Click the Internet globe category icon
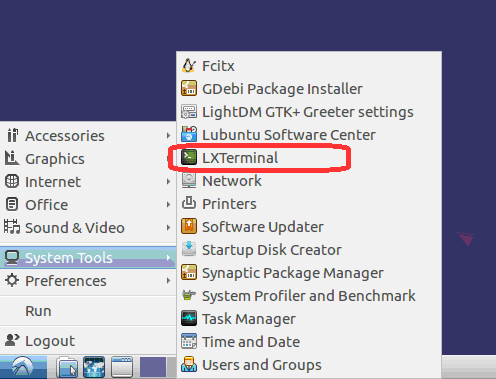The width and height of the screenshot is (496, 379). point(12,182)
